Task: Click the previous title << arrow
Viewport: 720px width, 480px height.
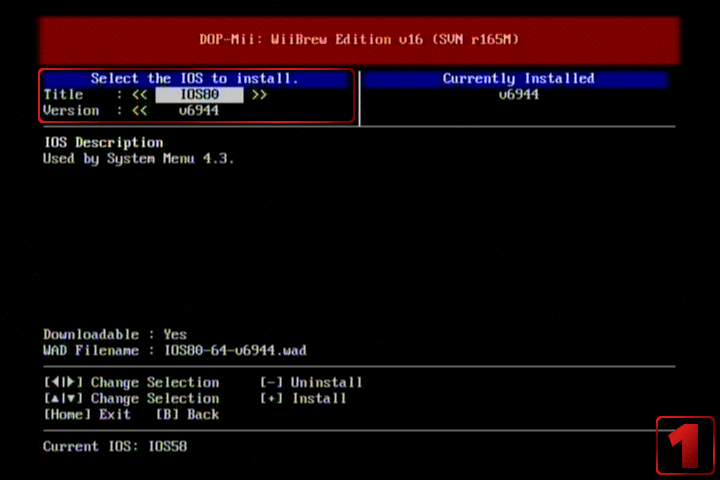Action: pos(140,95)
